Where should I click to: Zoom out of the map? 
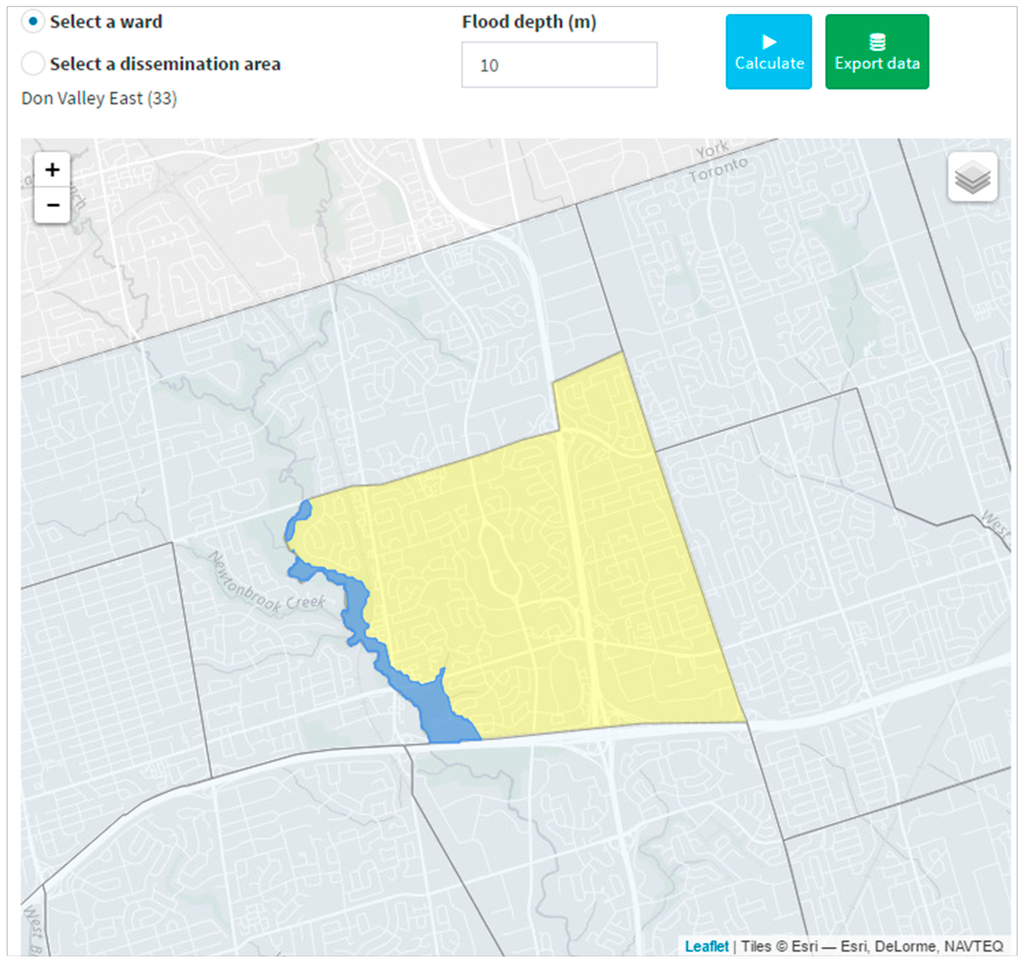[x=52, y=205]
